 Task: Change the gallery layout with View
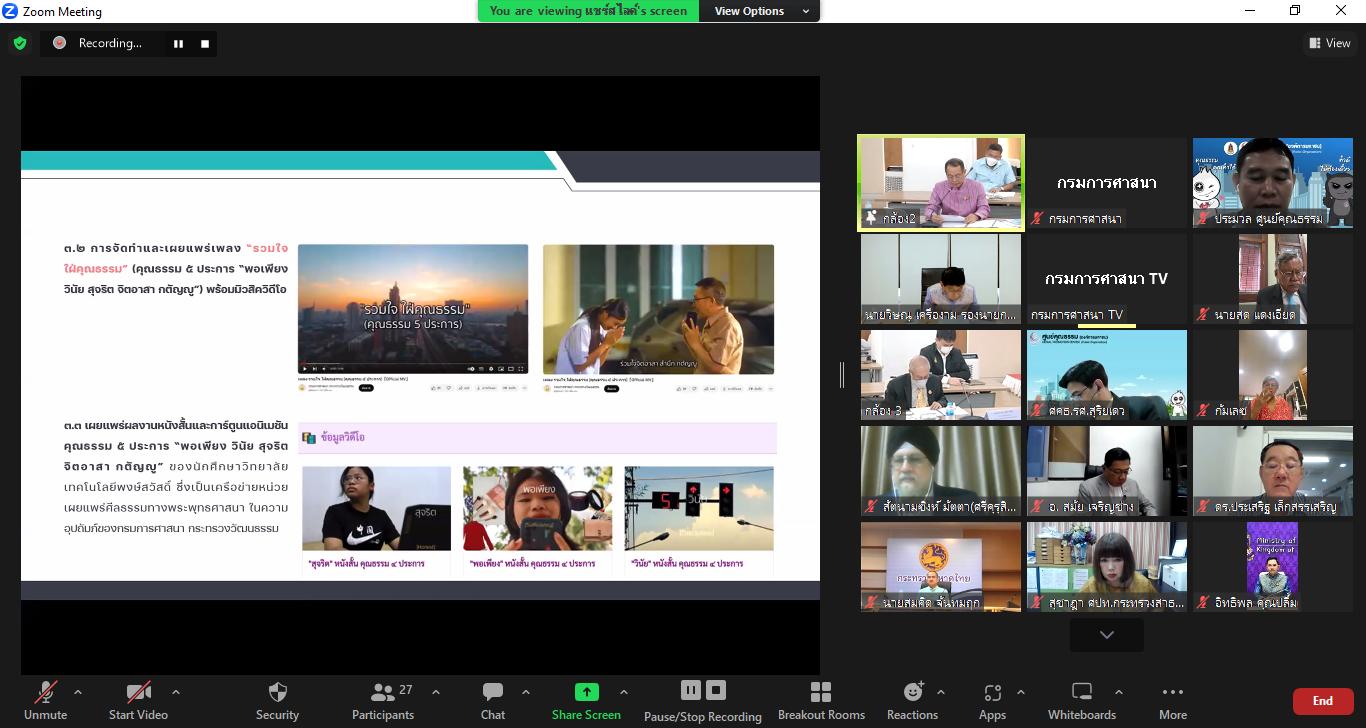1330,43
